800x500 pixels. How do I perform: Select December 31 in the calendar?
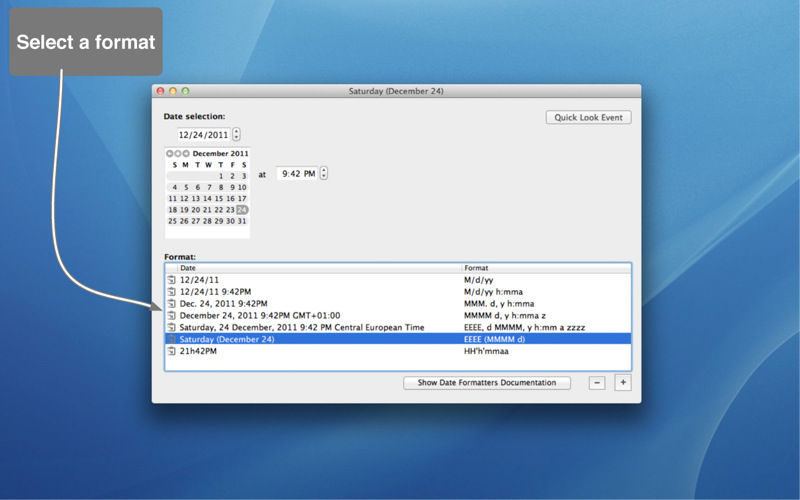(x=242, y=221)
